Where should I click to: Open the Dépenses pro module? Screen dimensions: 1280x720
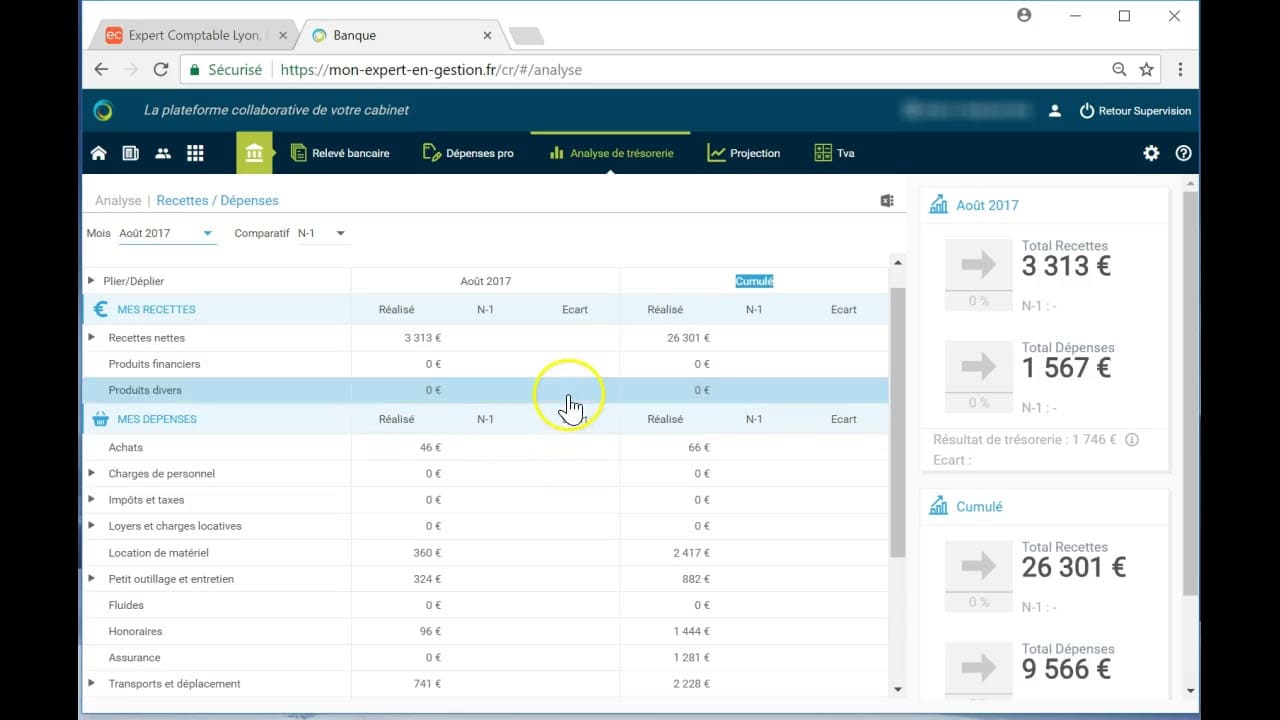(468, 153)
